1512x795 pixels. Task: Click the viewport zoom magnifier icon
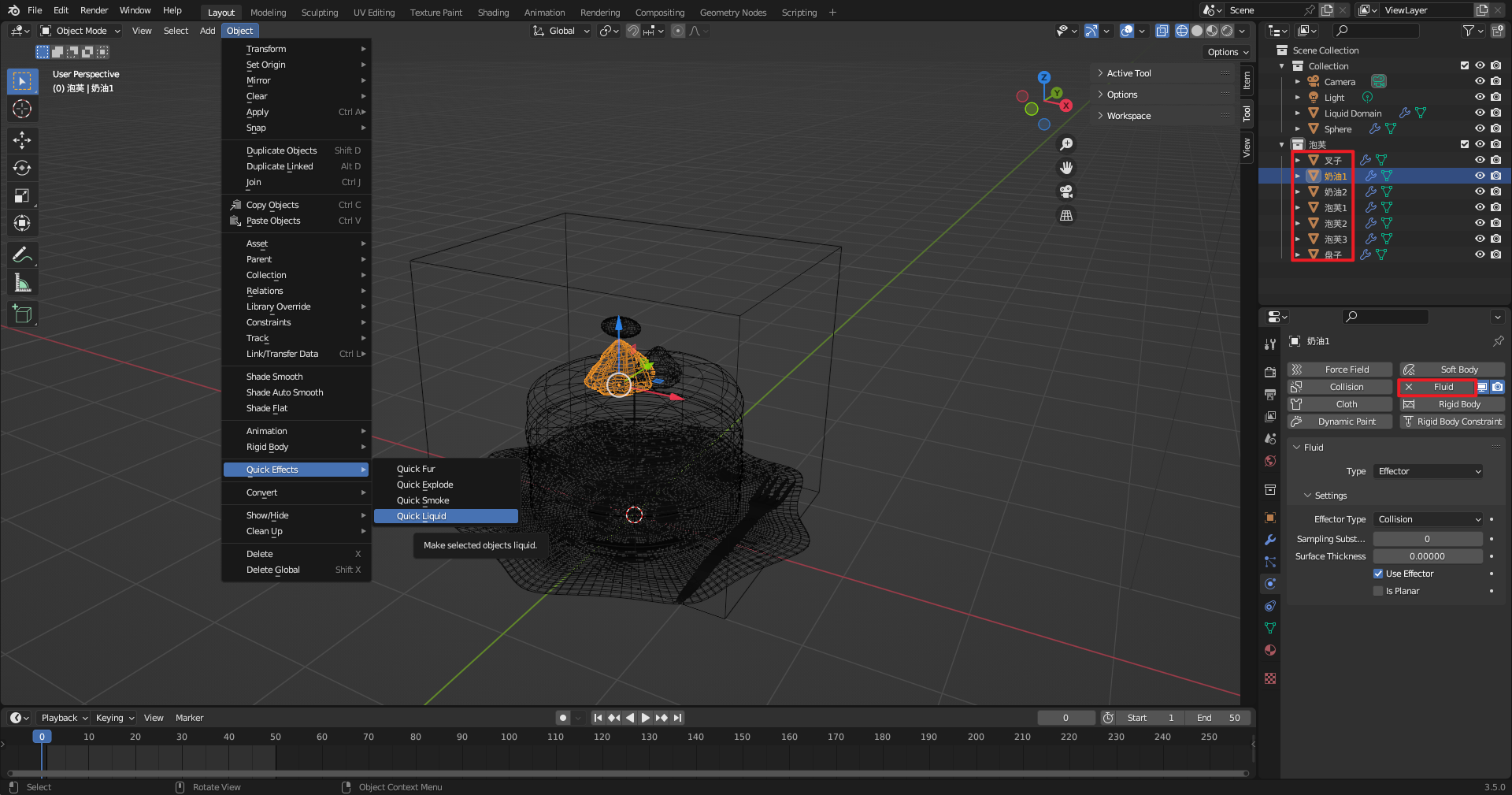(x=1066, y=144)
